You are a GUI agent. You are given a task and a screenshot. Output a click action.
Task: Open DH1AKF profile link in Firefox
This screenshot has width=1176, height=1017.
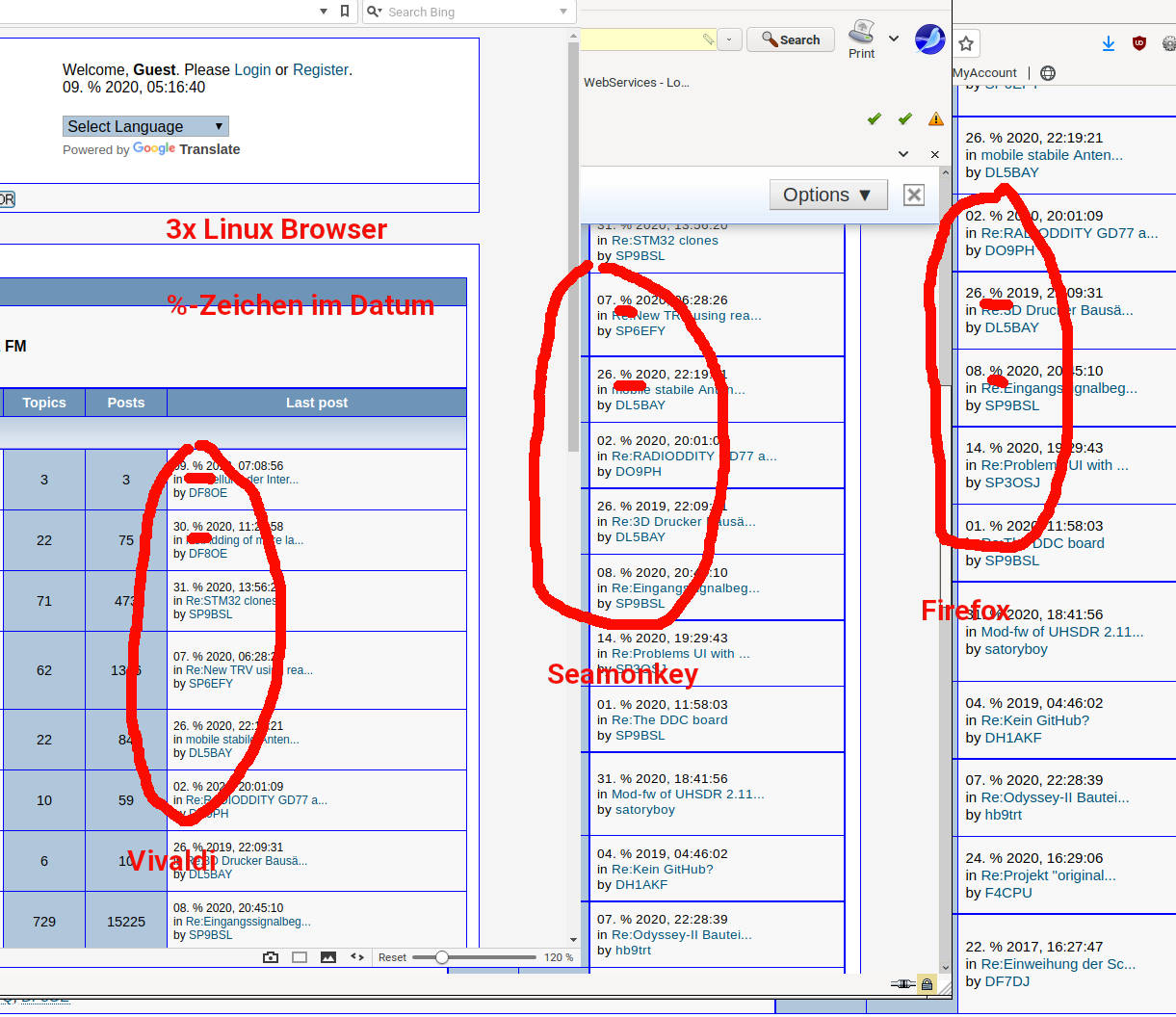(1013, 738)
